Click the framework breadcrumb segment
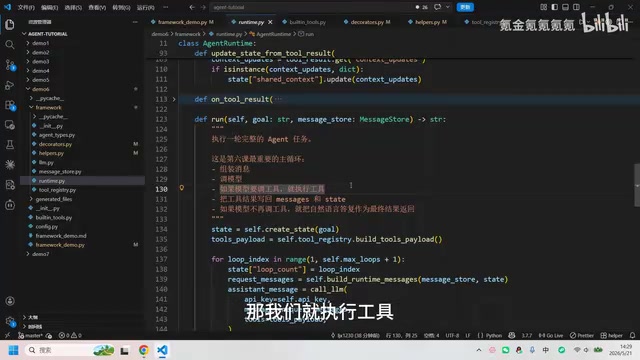Image resolution: width=640 pixels, height=360 pixels. [187, 34]
